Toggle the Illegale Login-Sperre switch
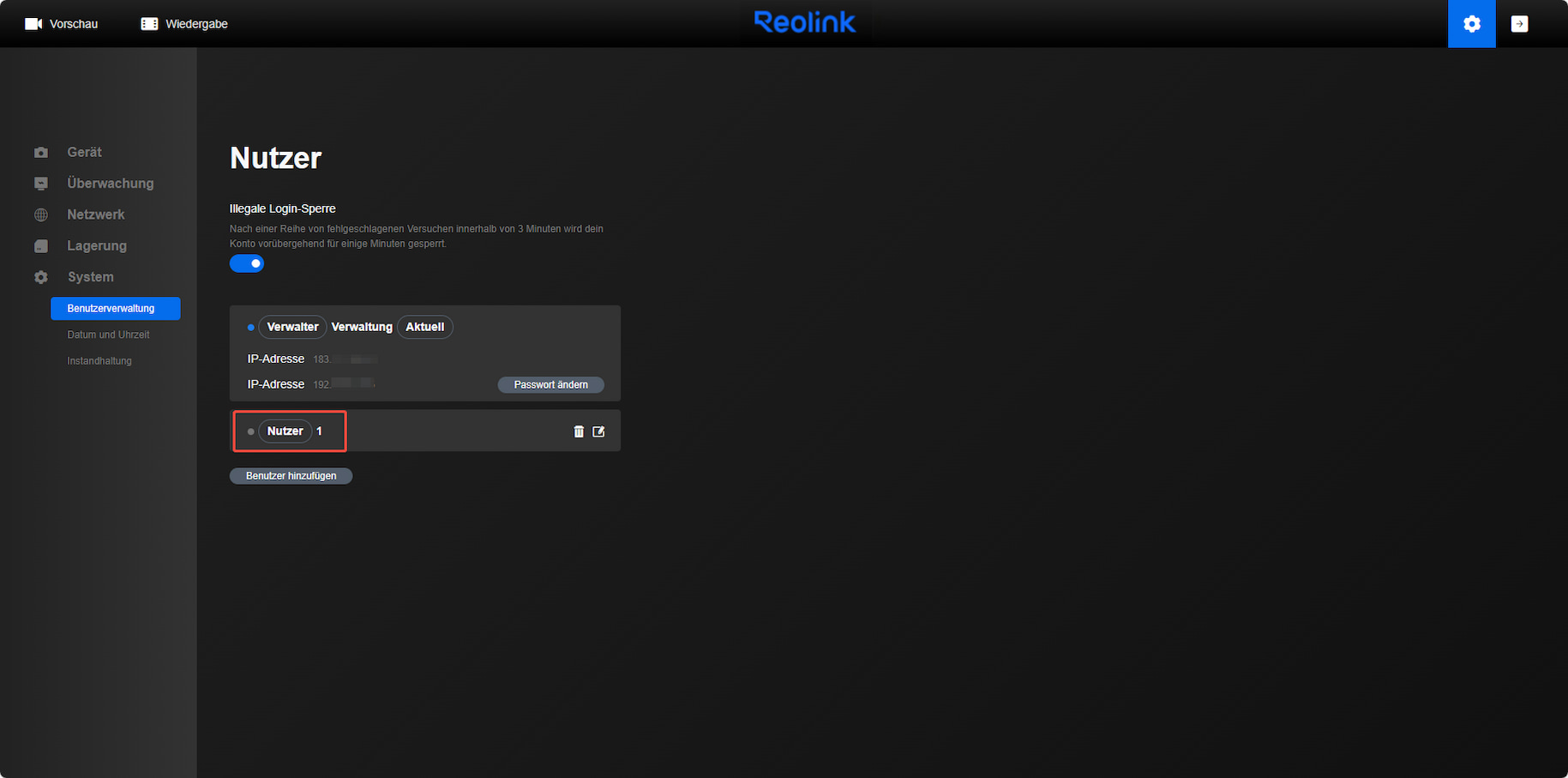Screen dimensions: 1568x778 [x=247, y=263]
